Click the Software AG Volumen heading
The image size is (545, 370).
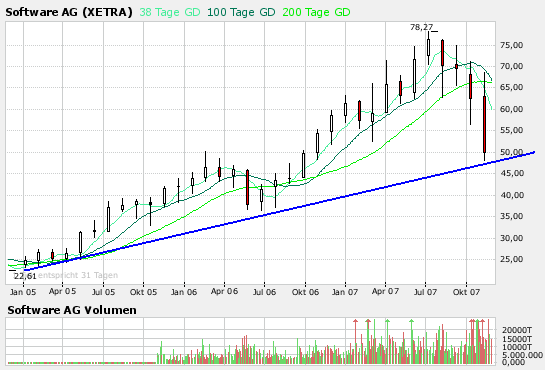click(72, 310)
